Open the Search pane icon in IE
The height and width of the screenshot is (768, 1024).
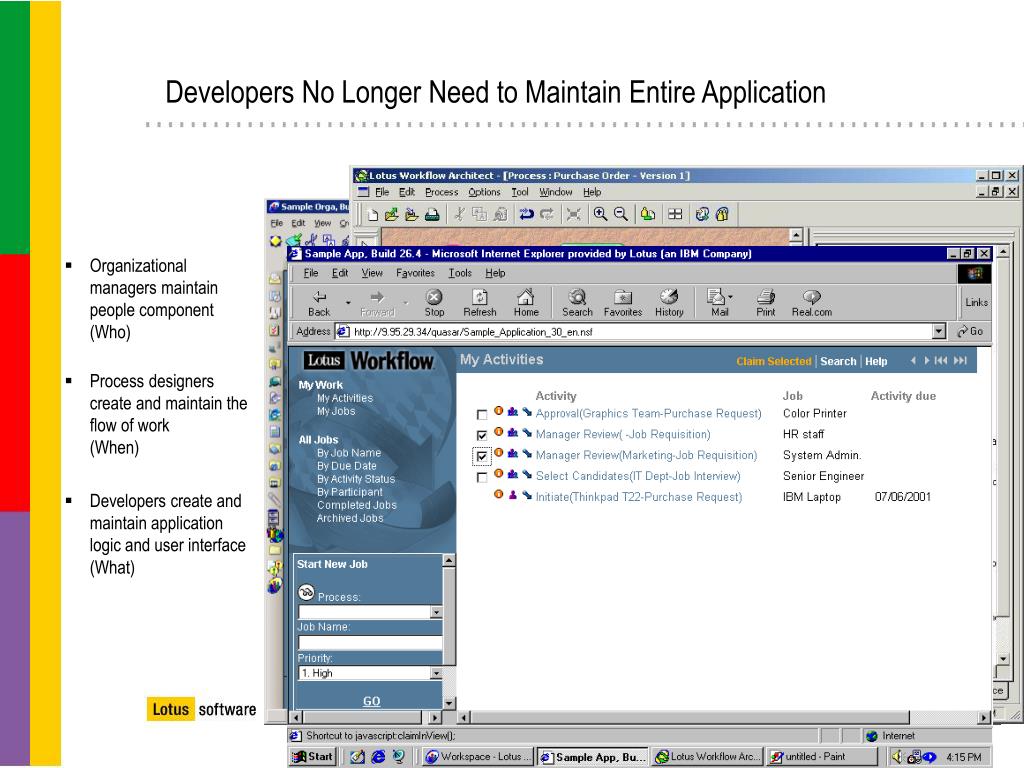(x=577, y=304)
